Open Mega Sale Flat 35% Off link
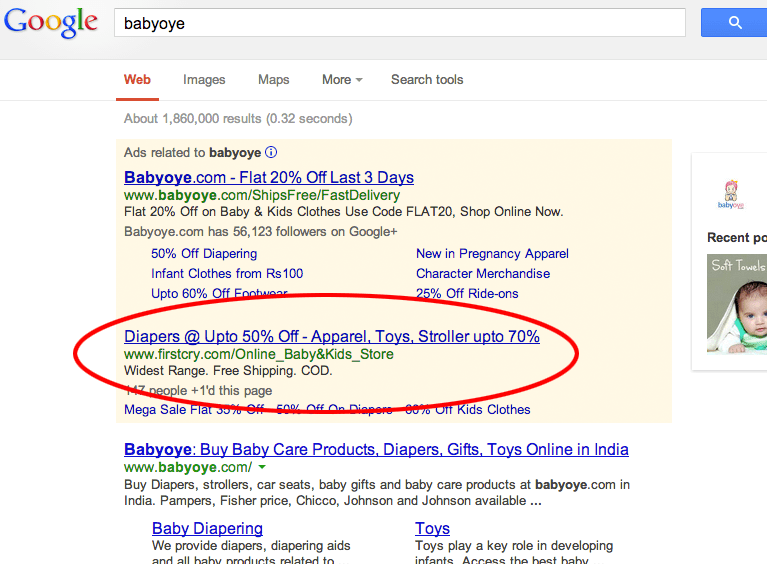Image resolution: width=767 pixels, height=564 pixels. (194, 409)
